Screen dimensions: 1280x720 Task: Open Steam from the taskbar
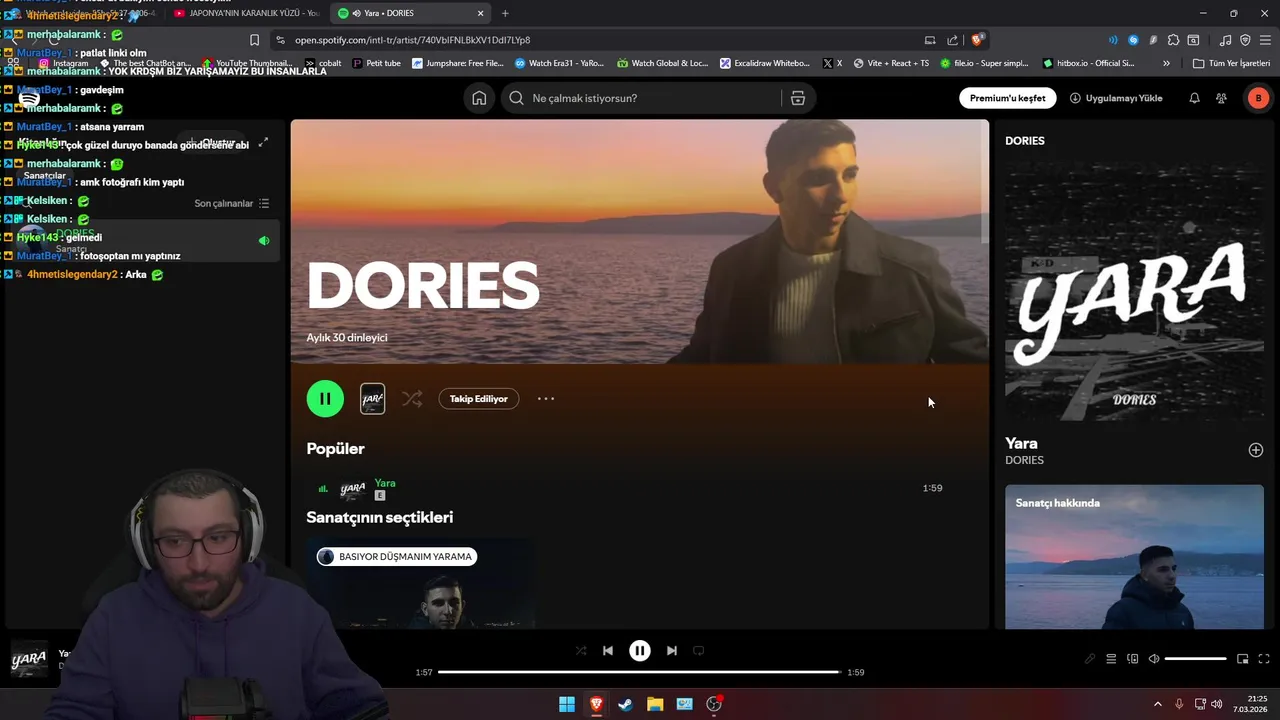625,704
